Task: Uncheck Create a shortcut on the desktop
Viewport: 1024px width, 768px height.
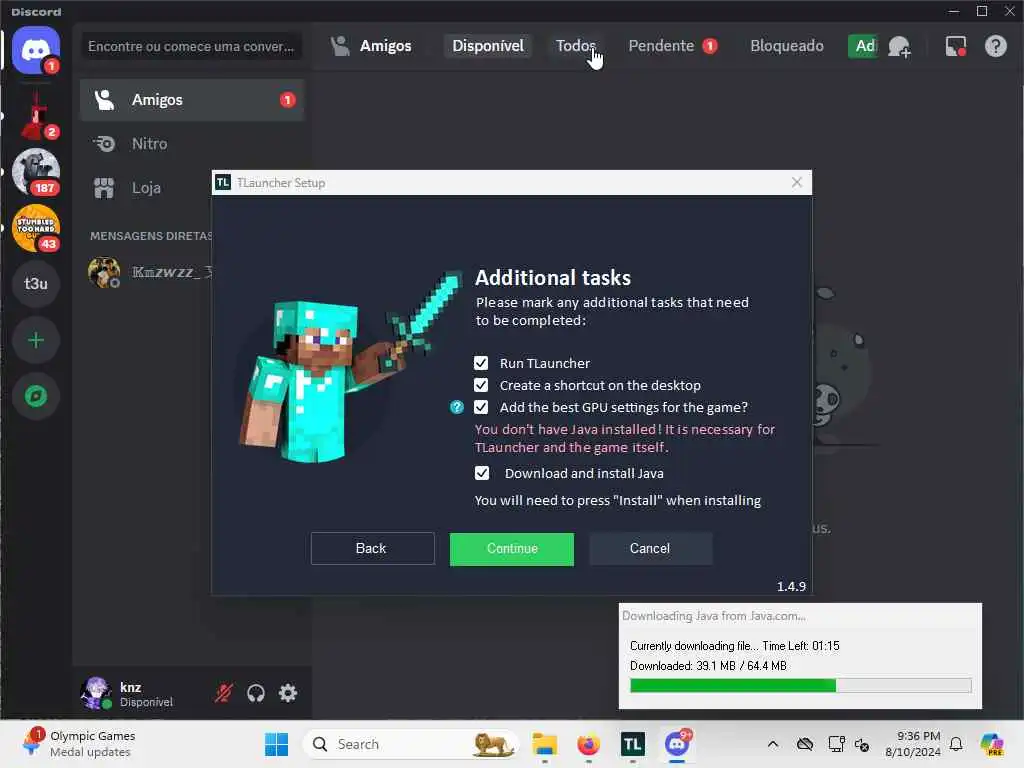Action: click(481, 385)
